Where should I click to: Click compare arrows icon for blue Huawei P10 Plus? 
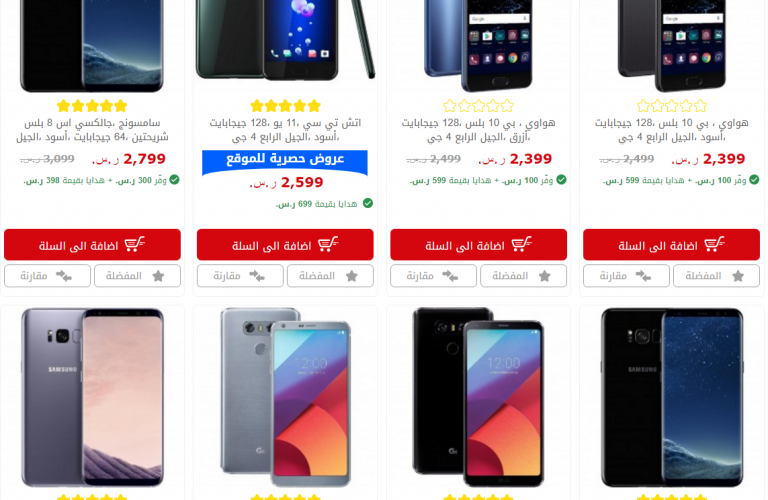450,276
